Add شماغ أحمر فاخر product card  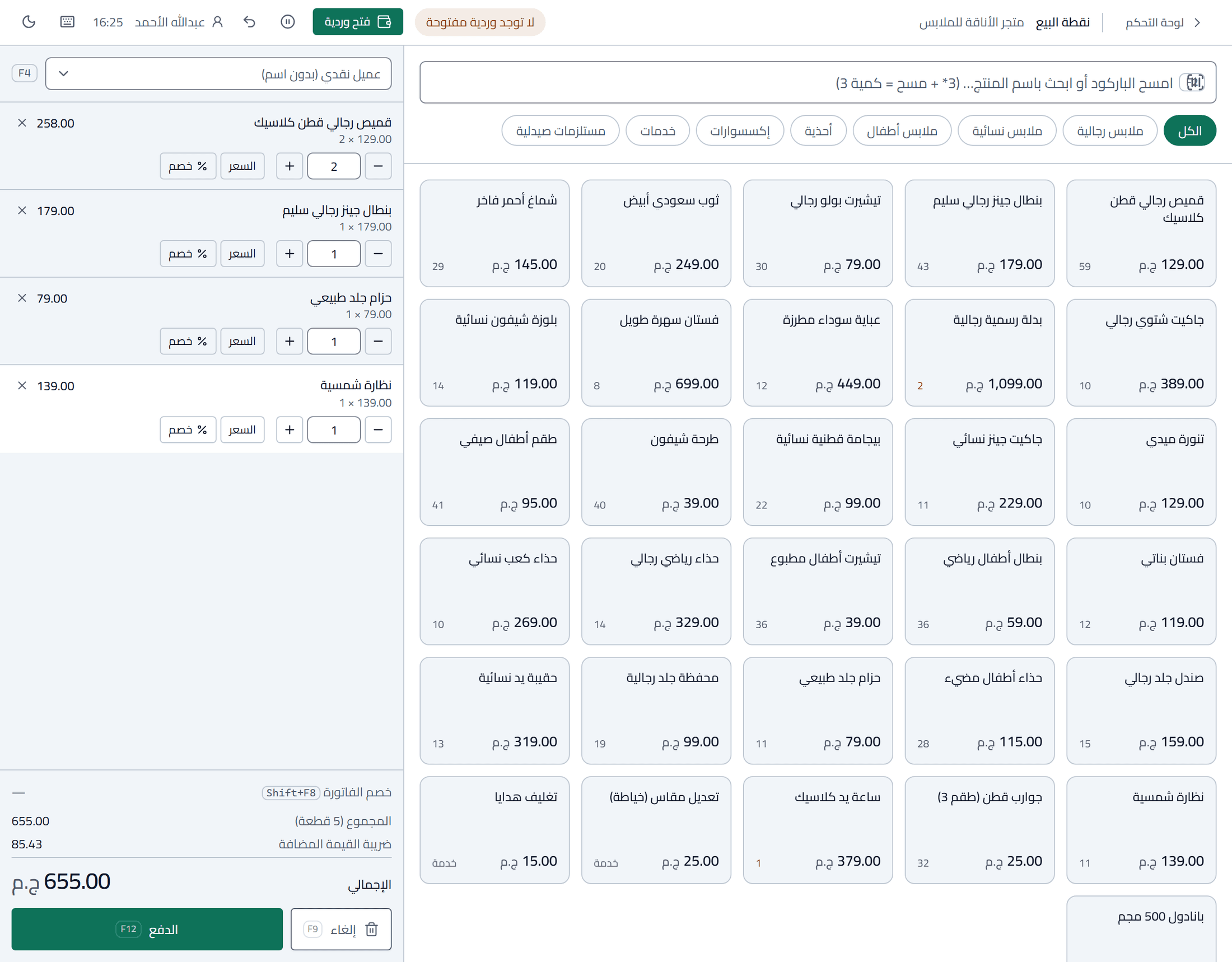494,234
